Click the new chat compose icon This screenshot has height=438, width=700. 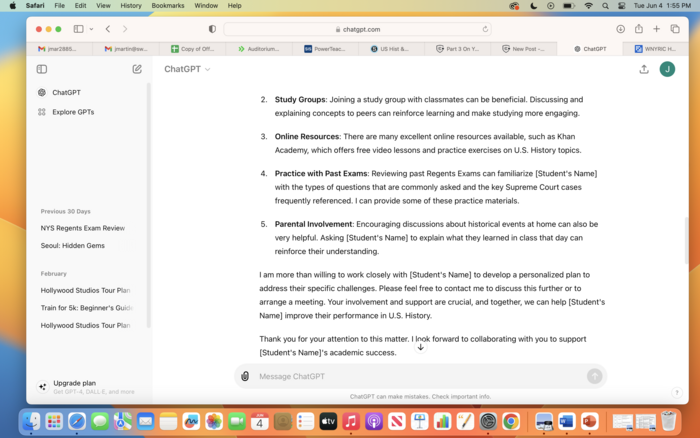click(x=137, y=69)
